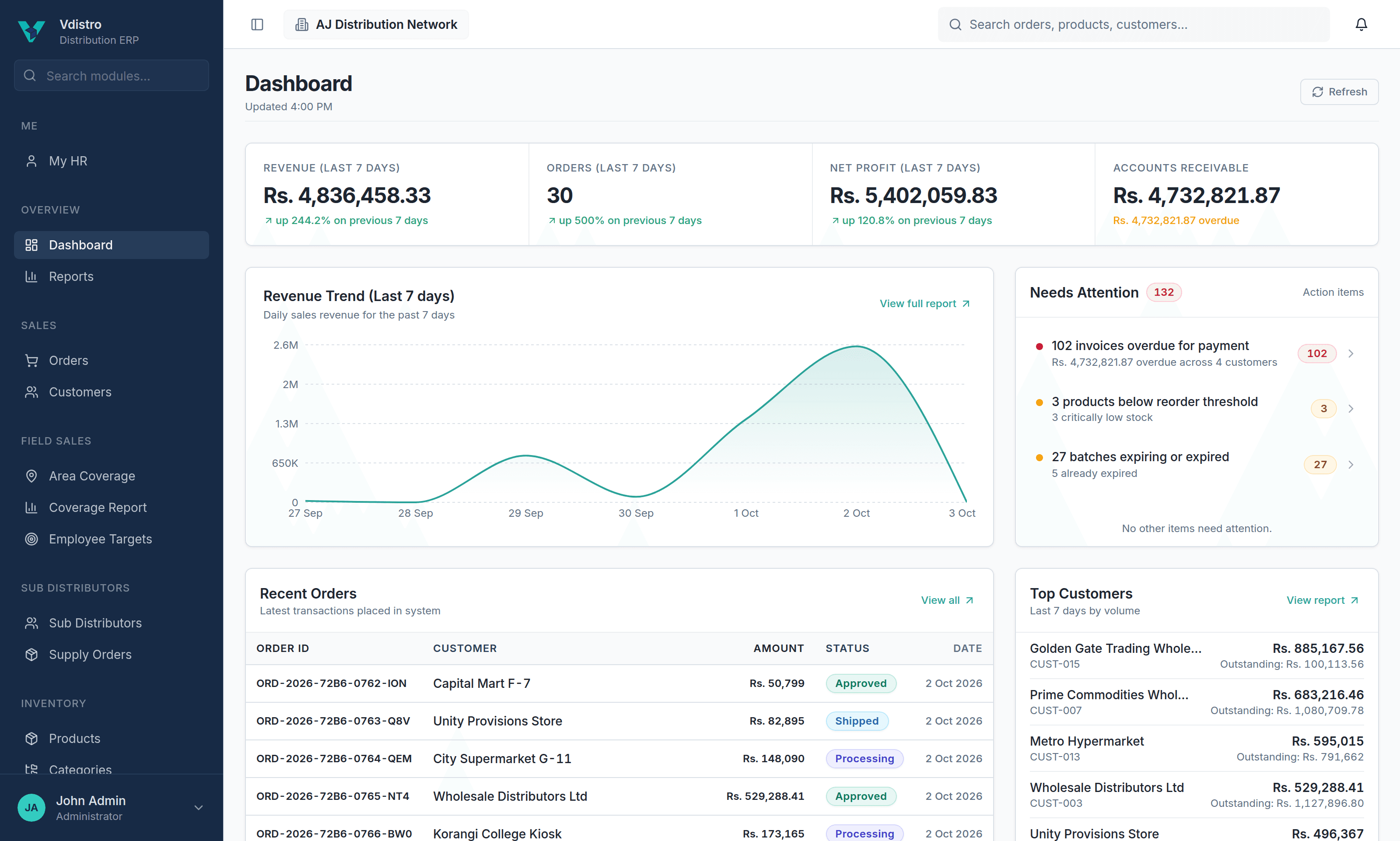Click the Reports bar chart icon
The width and height of the screenshot is (1400, 841).
[x=32, y=277]
